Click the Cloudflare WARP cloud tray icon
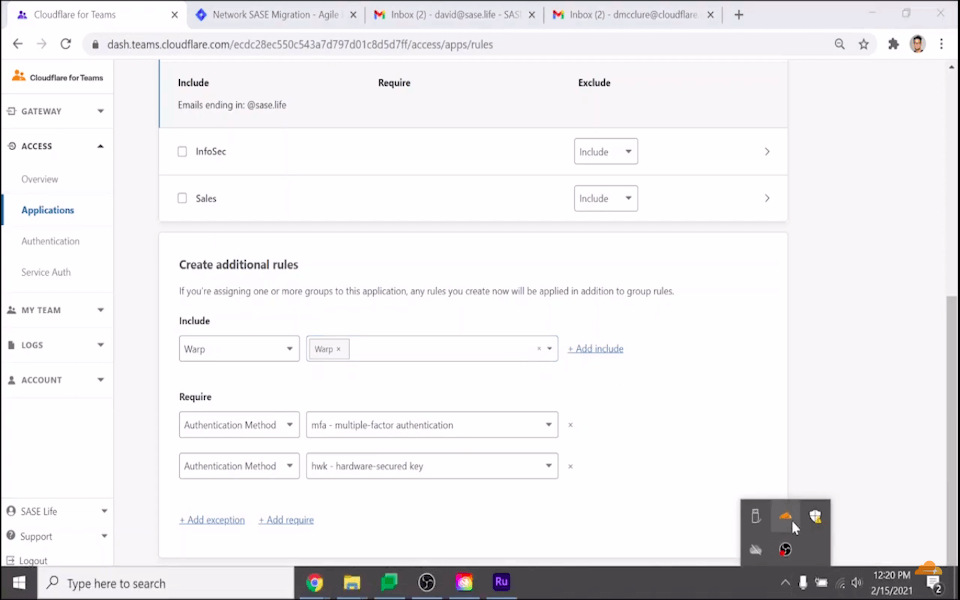This screenshot has width=960, height=600. coord(786,516)
